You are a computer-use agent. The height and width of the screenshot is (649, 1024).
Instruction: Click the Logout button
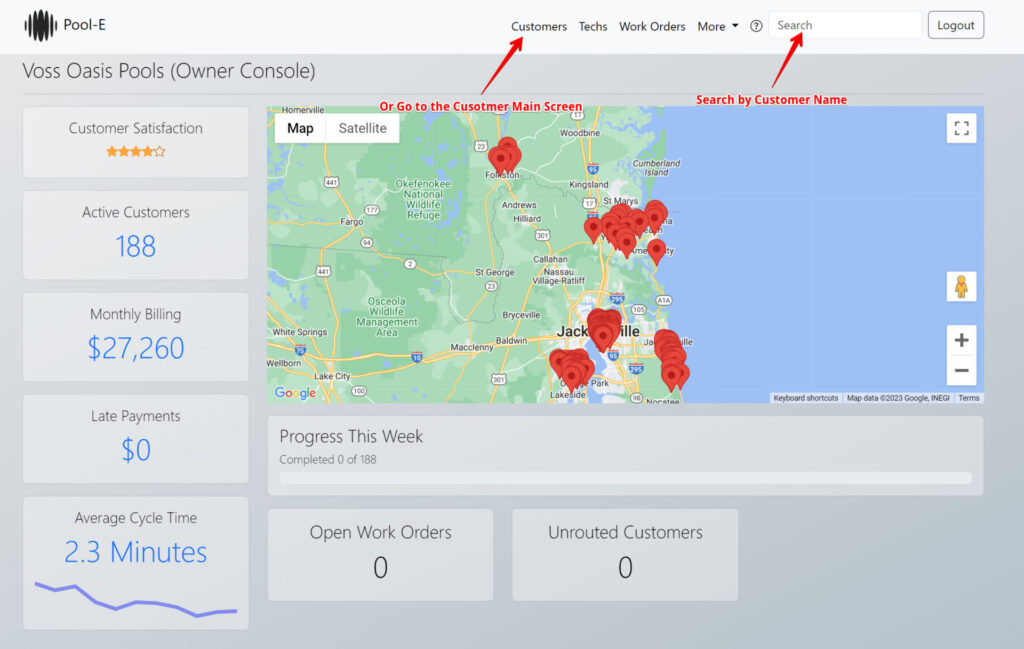click(955, 25)
